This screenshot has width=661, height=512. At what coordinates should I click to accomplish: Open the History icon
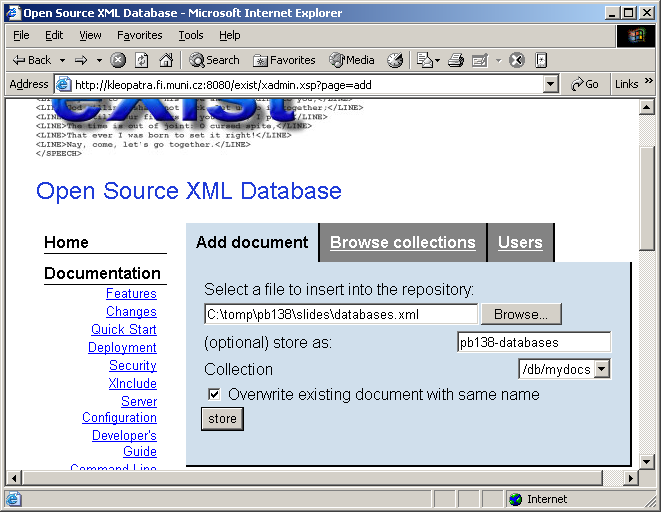pos(395,60)
